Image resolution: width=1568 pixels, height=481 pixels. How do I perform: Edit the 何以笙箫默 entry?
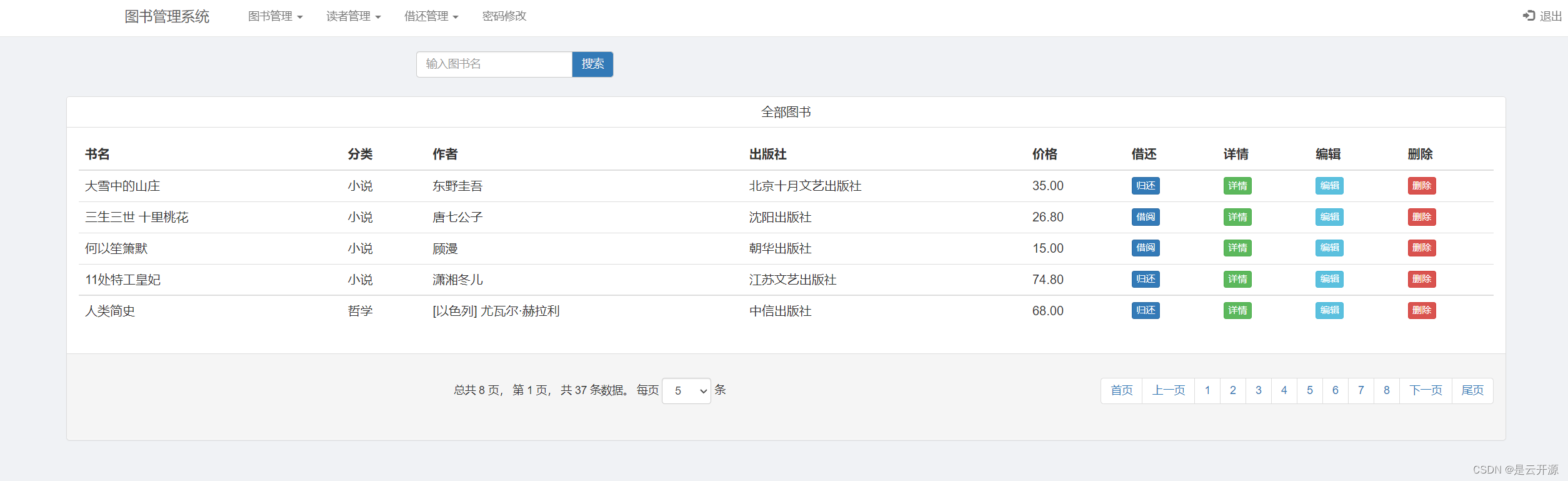tap(1329, 248)
